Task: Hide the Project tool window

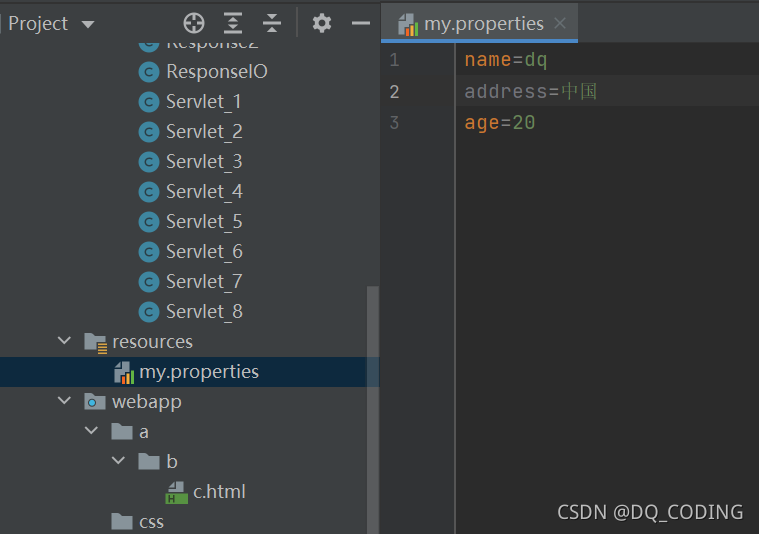Action: 361,23
